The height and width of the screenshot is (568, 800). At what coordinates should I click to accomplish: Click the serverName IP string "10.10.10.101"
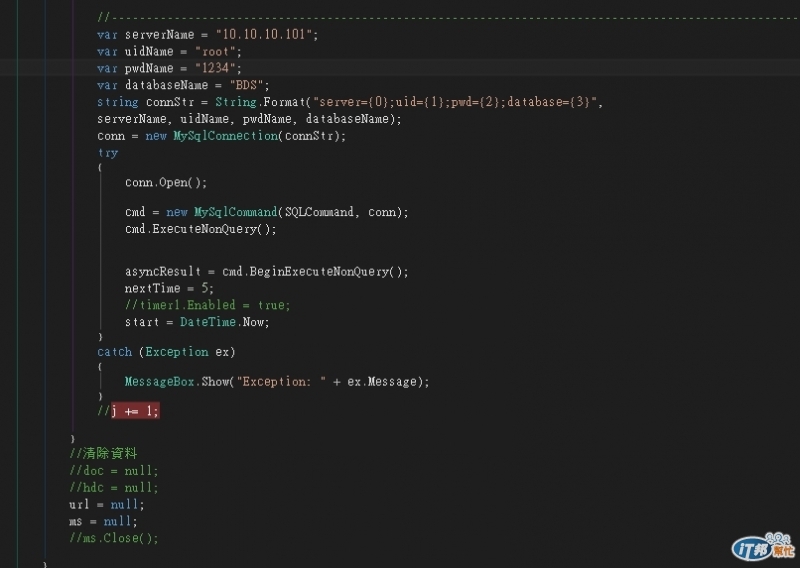264,34
